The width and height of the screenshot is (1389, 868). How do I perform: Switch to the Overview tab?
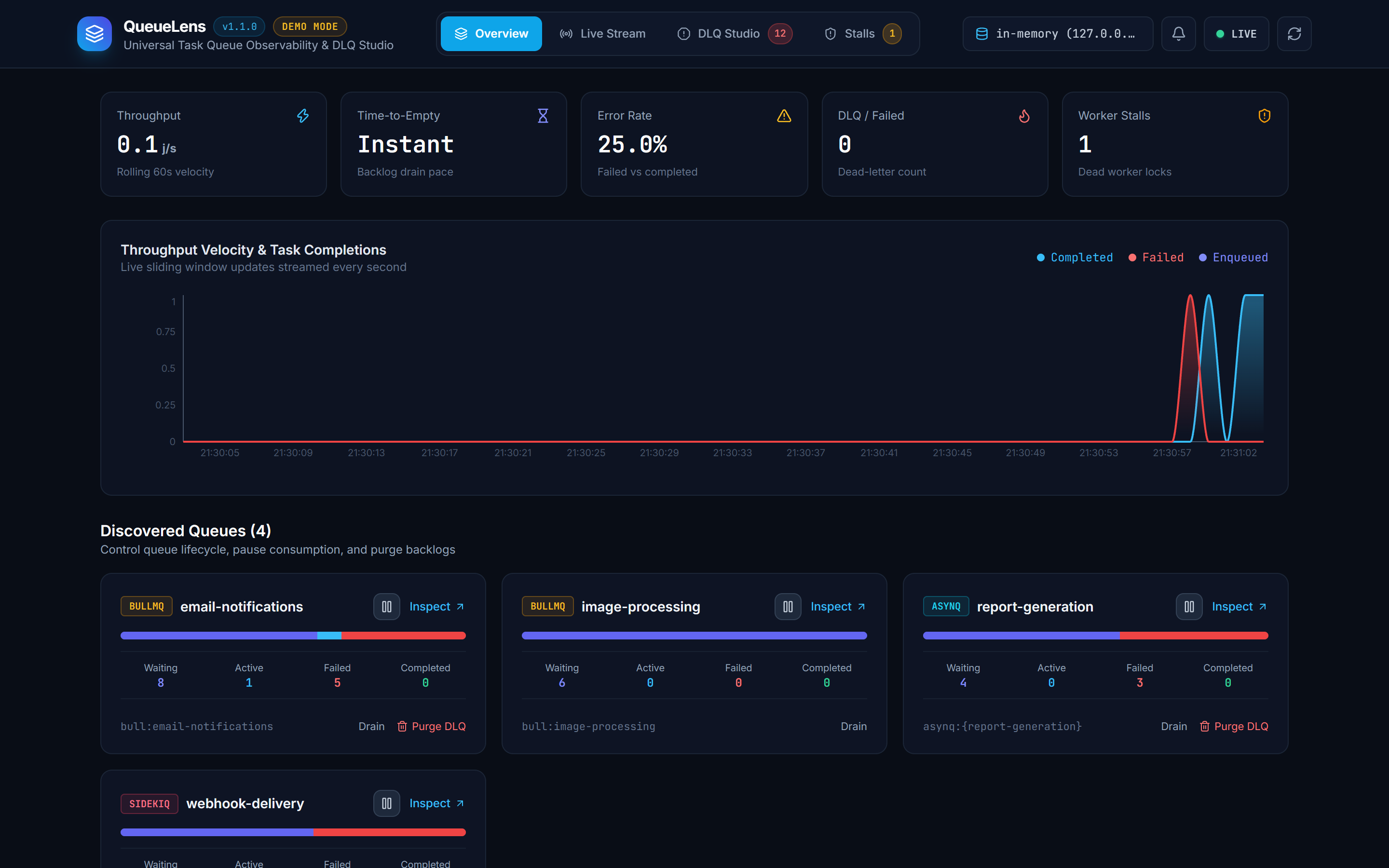click(491, 34)
